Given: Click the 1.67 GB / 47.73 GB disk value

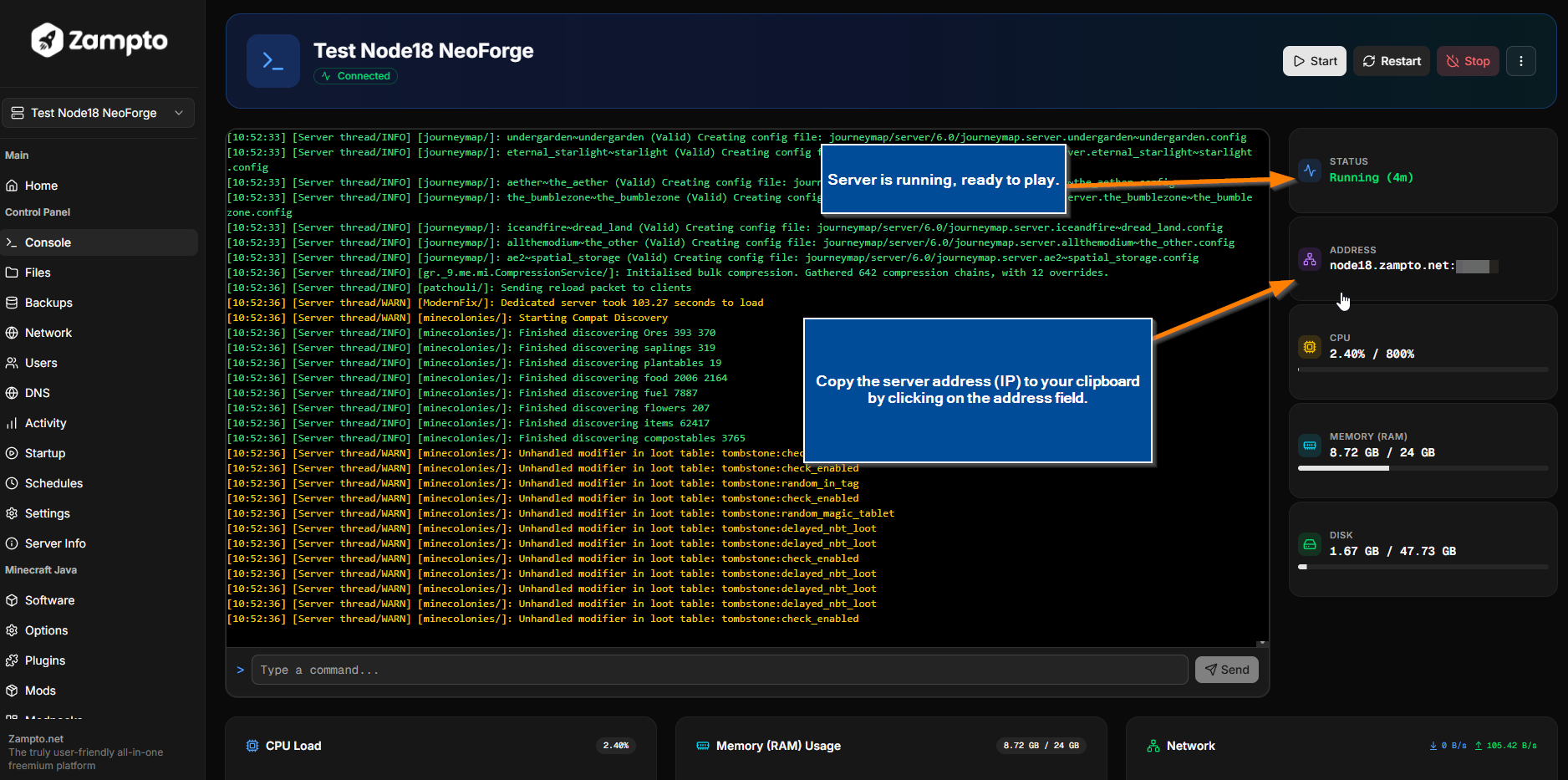Looking at the screenshot, I should [x=1392, y=551].
